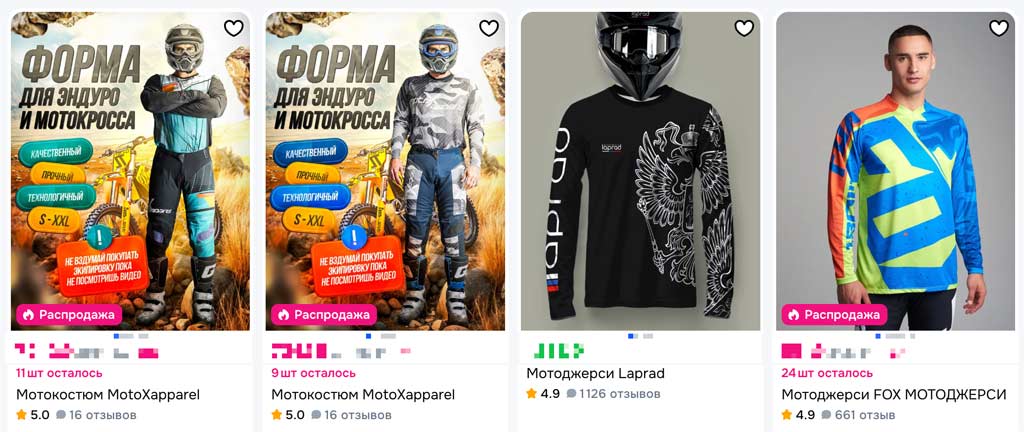This screenshot has width=1024, height=432.
Task: Open the camo enduro suit product image
Action: 385,171
